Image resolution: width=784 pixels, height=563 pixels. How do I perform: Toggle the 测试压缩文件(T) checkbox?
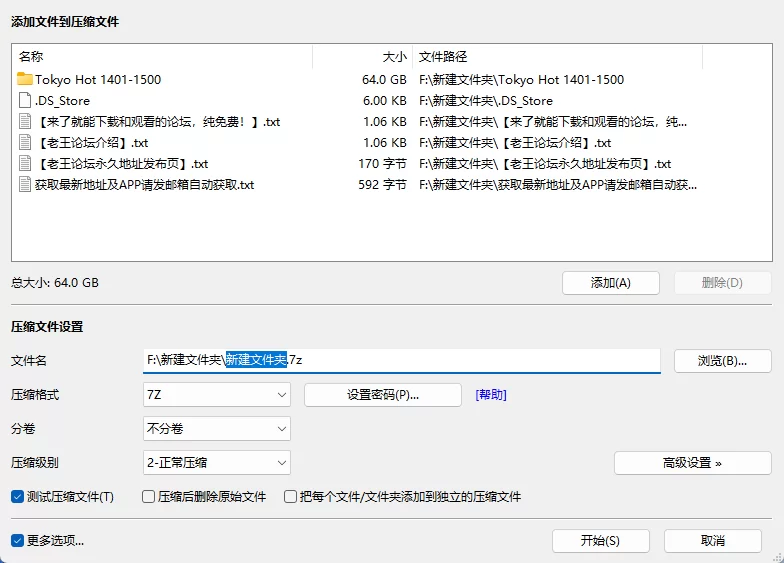click(x=18, y=496)
